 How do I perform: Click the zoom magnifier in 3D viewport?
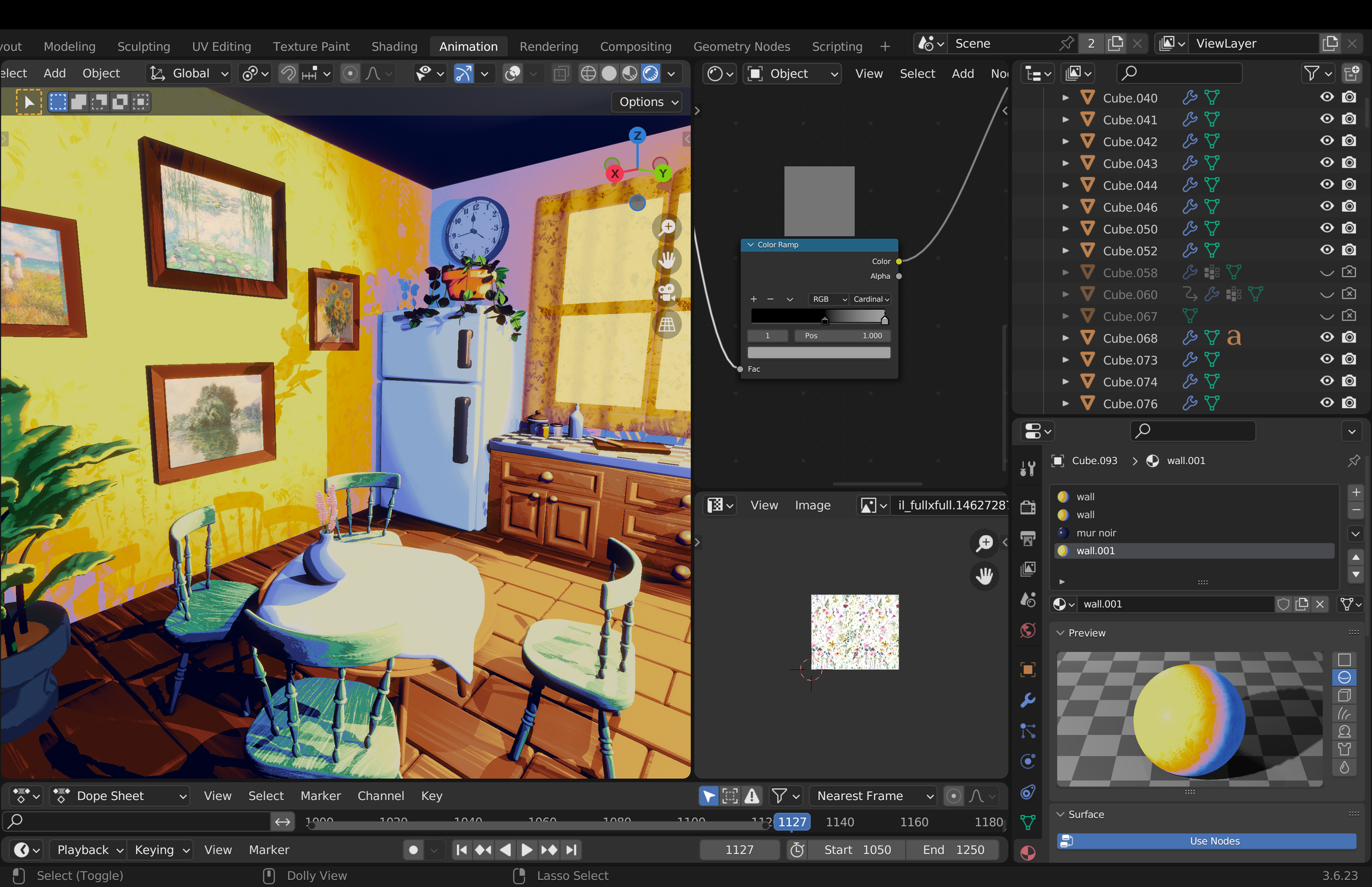pos(667,227)
